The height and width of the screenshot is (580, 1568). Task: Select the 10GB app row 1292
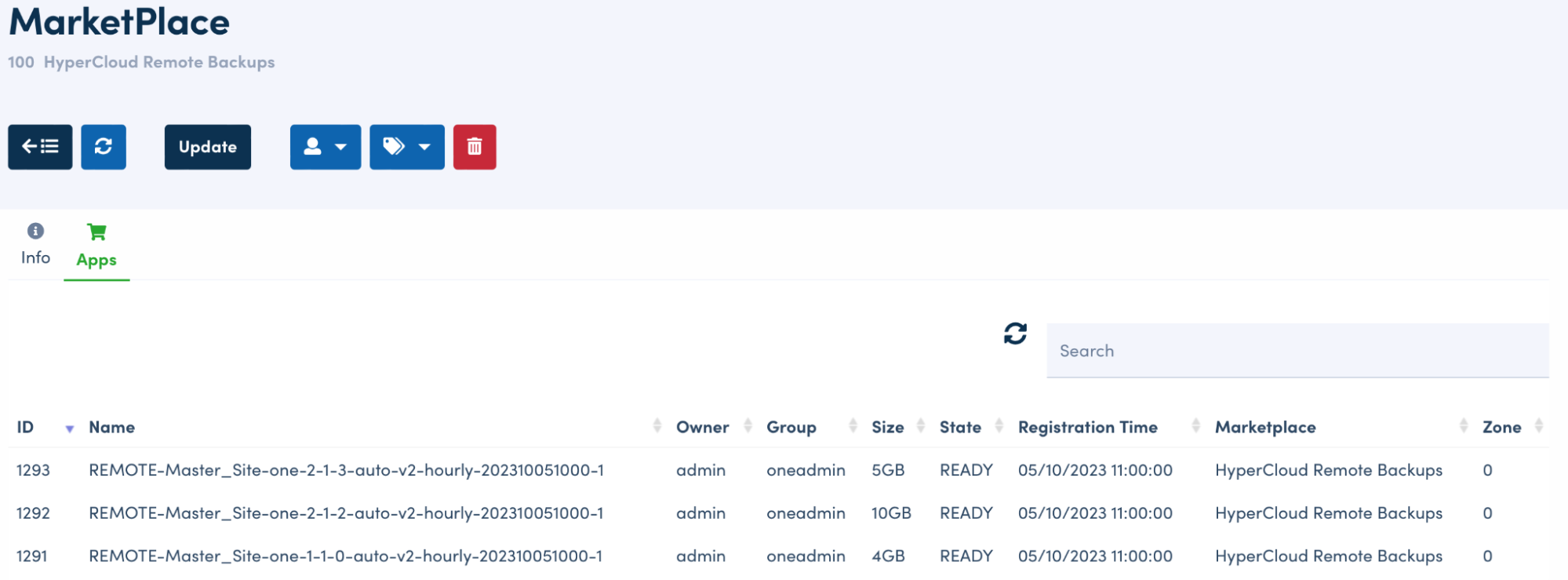346,513
